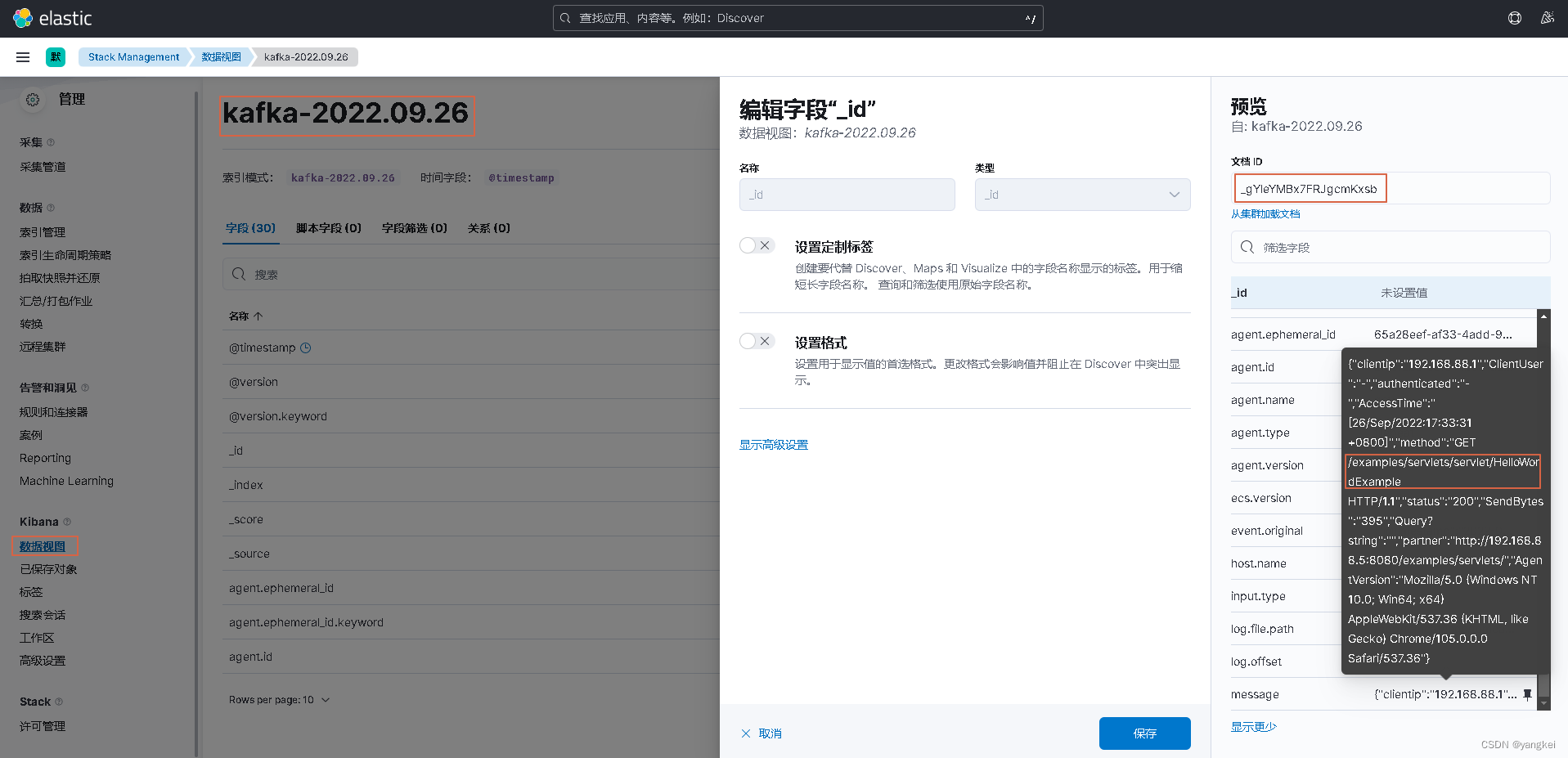The height and width of the screenshot is (758, 1568).
Task: Click the @version.keyword field row
Action: pos(470,416)
